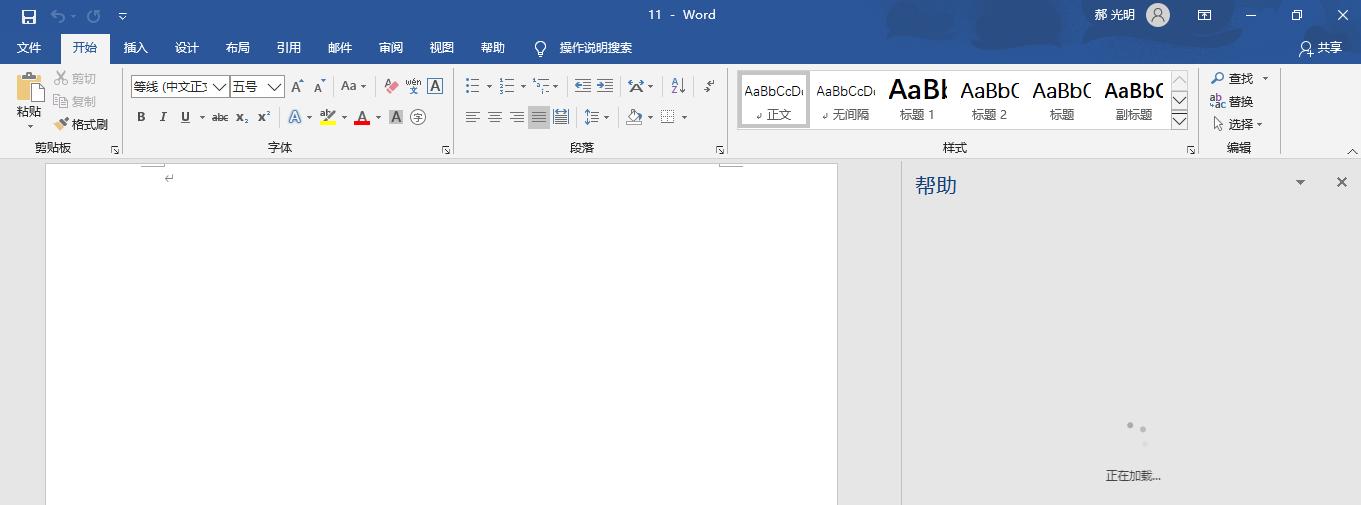
Task: Expand the styles gallery more arrow
Action: point(1179,121)
